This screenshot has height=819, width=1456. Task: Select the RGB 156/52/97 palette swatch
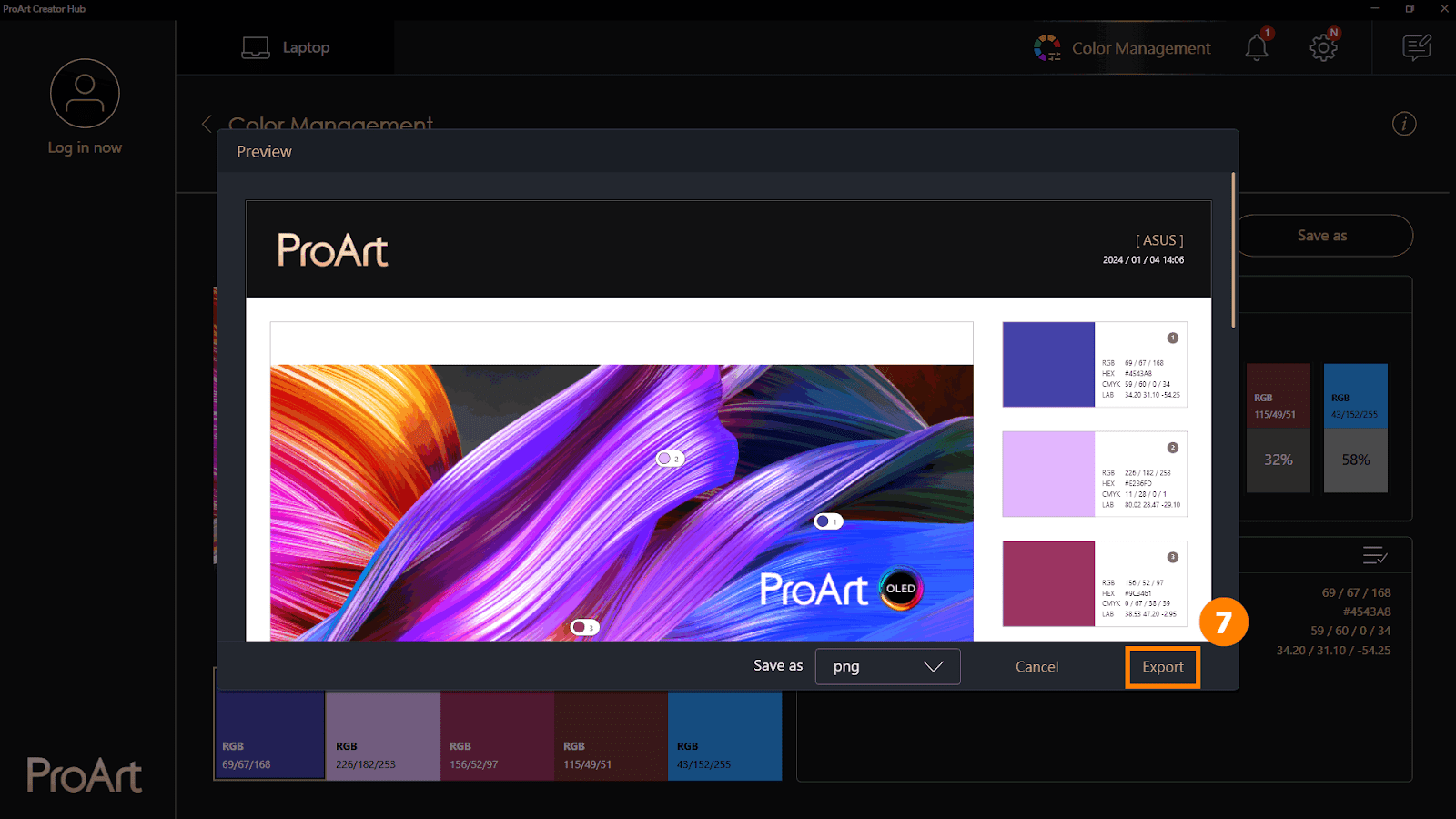[x=497, y=735]
